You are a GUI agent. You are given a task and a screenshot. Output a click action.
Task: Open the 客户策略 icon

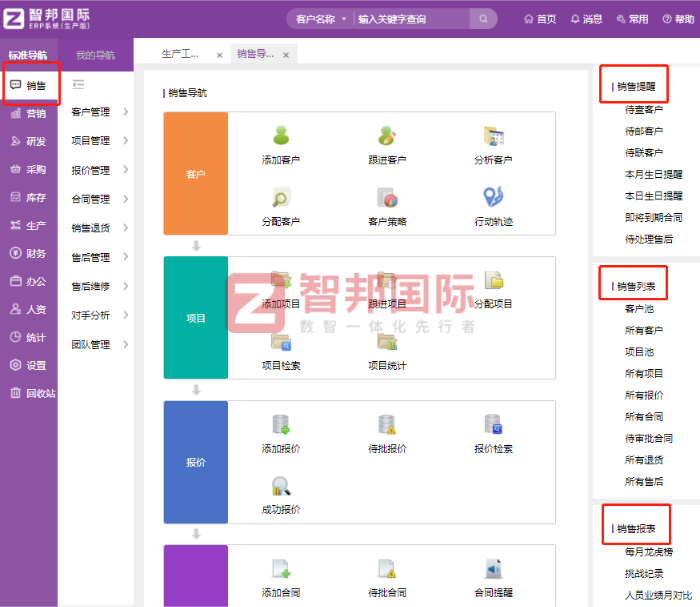click(x=387, y=197)
